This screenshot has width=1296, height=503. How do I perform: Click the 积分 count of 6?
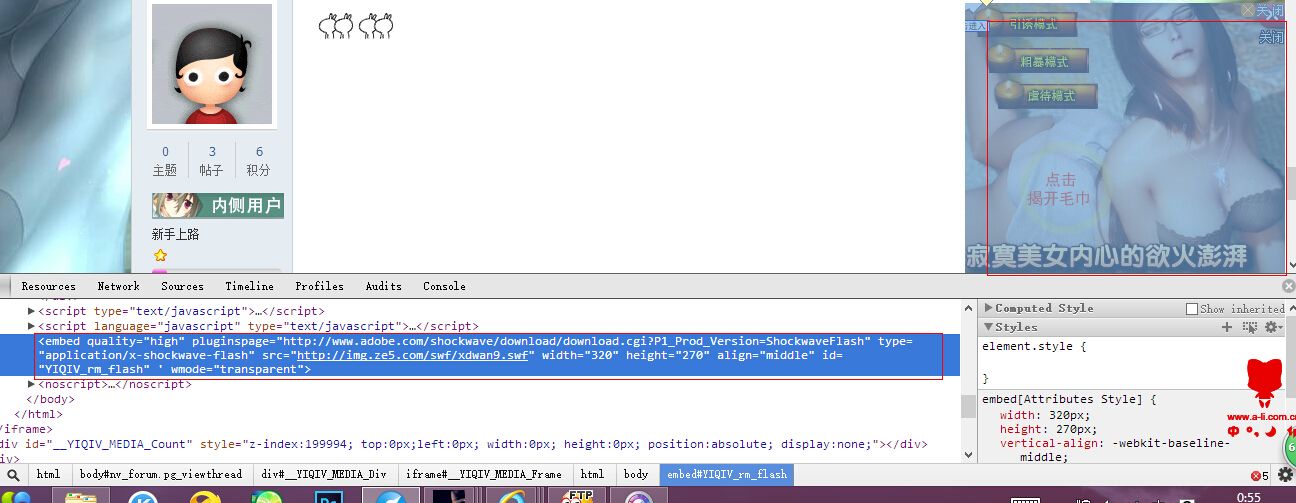coord(259,152)
